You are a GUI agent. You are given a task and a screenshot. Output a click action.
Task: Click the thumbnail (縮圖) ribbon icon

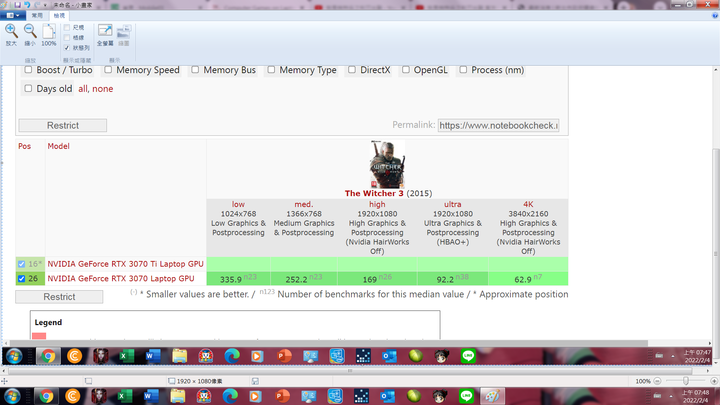tap(124, 35)
